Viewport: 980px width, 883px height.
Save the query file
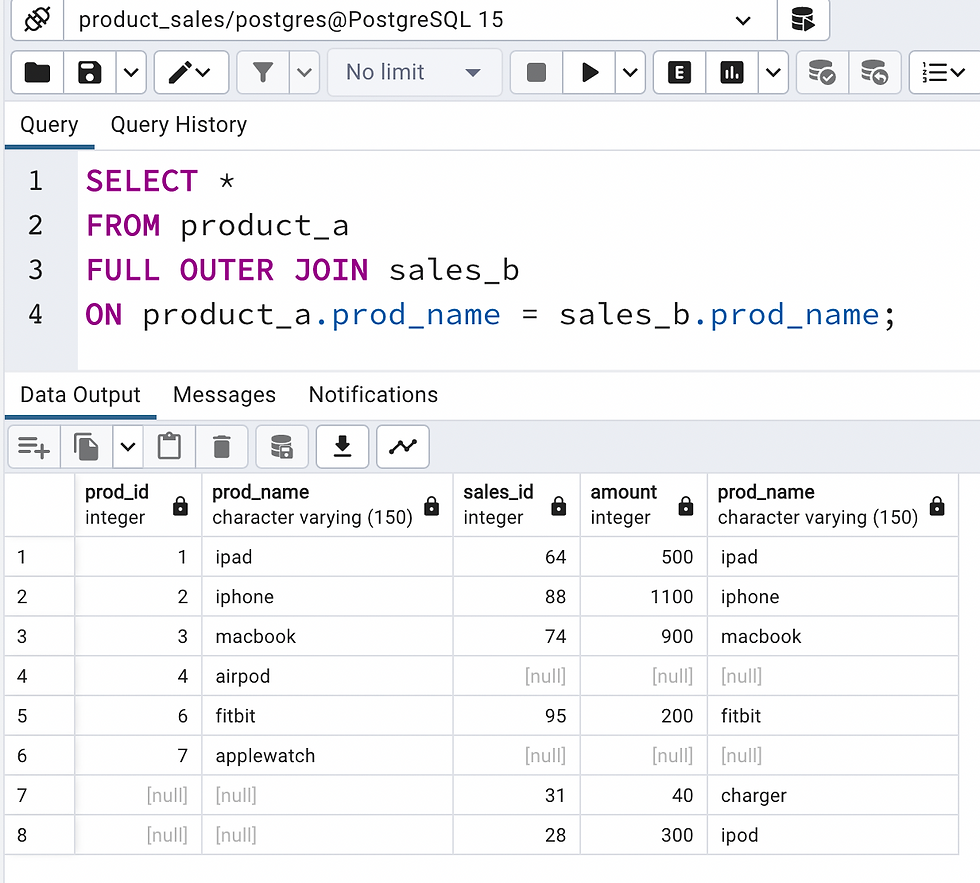(89, 72)
